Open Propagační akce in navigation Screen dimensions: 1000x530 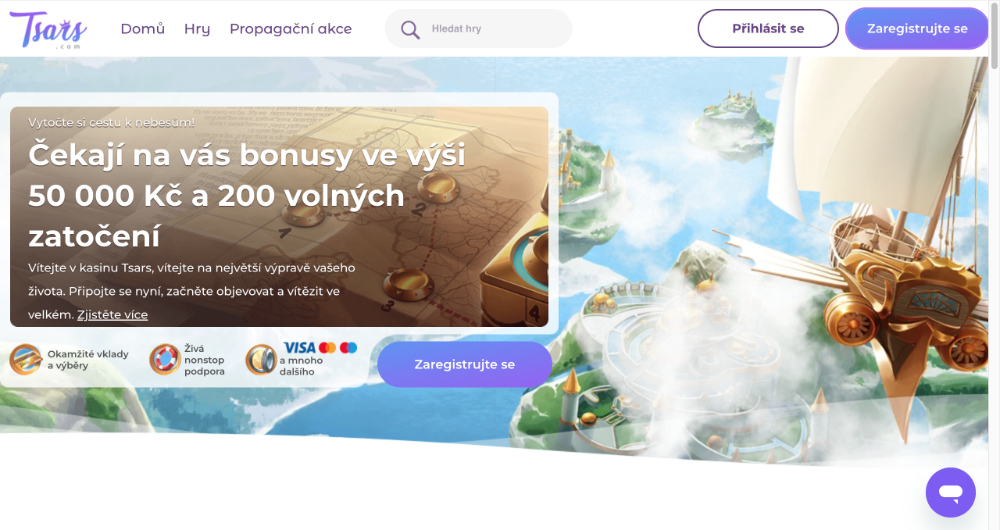pos(291,29)
